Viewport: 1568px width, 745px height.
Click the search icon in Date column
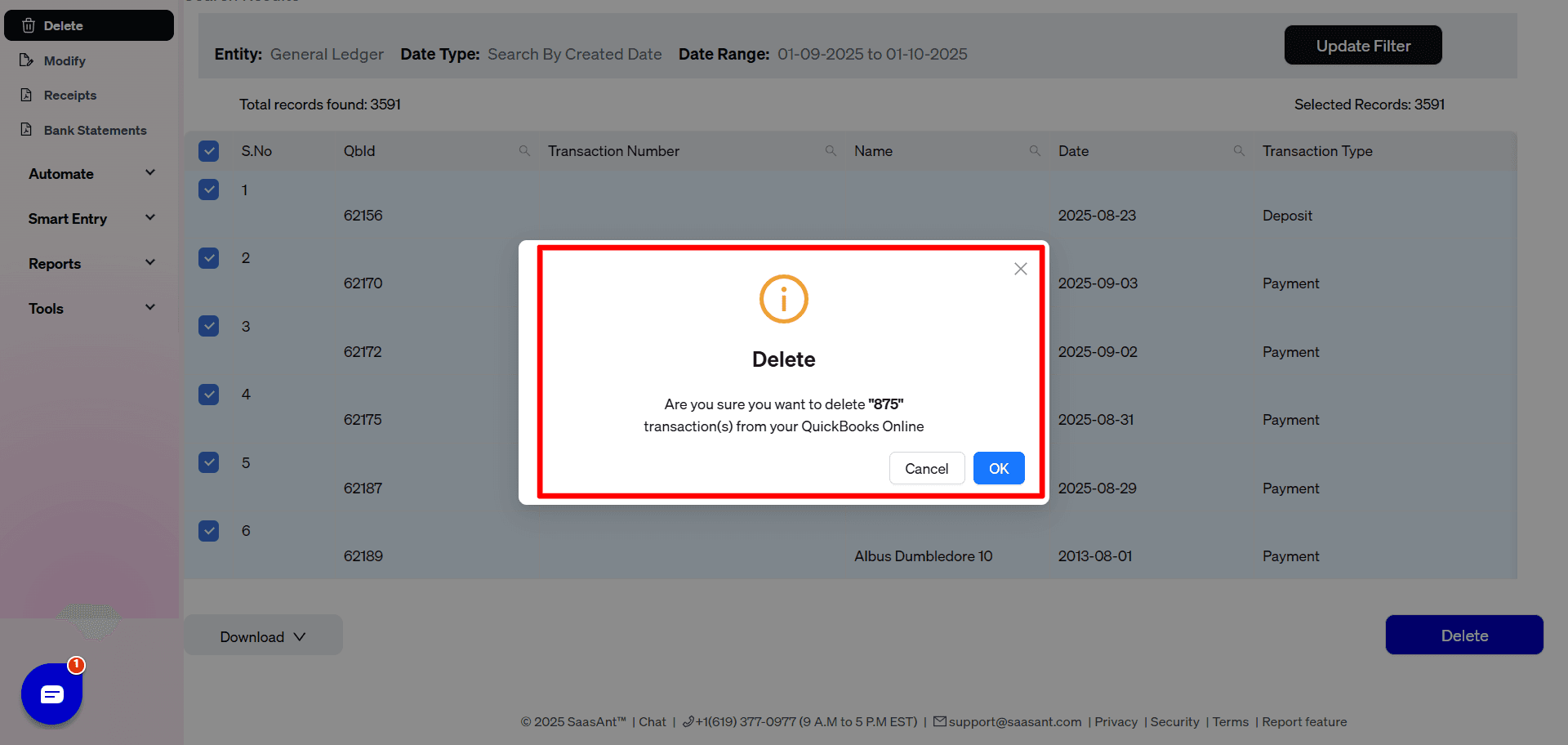[x=1239, y=151]
